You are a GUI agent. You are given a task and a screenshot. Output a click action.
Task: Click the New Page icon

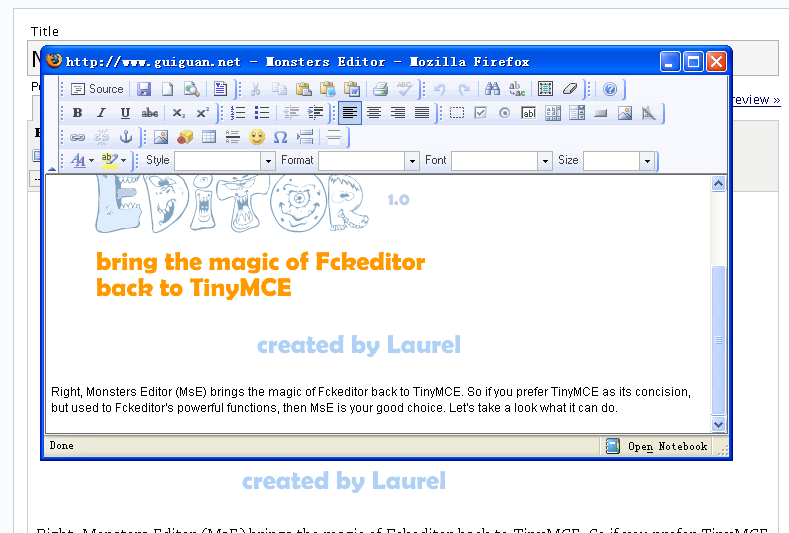(167, 89)
